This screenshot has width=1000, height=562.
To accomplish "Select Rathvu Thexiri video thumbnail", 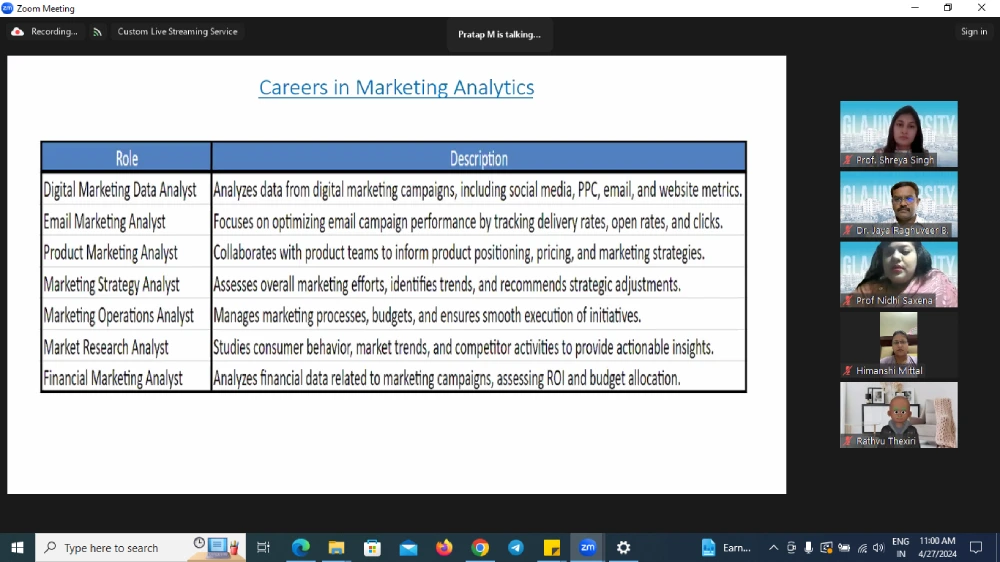I will click(898, 414).
